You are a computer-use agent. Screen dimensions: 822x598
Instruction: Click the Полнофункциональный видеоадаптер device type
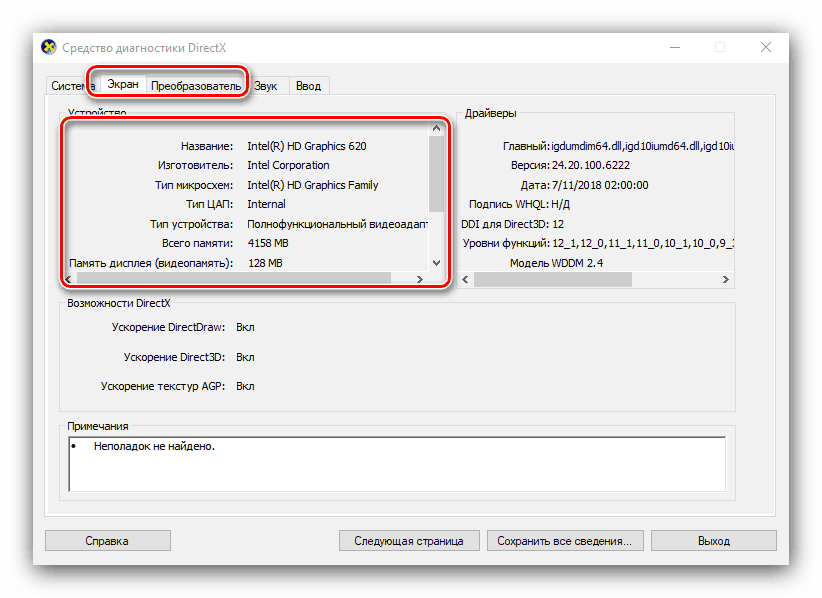(337, 224)
